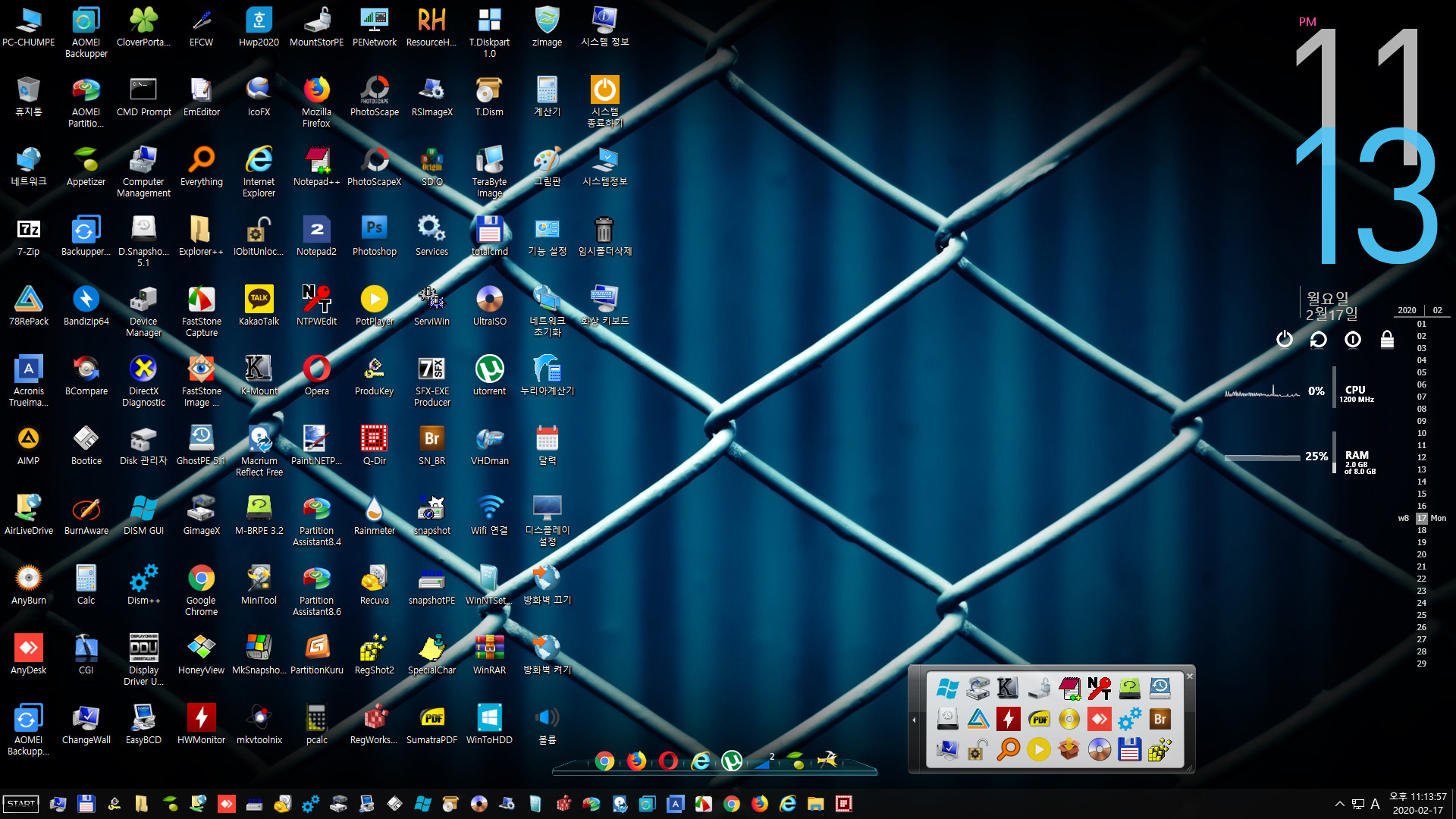
Task: Open the 휴지통 recycle bin
Action: click(x=29, y=97)
